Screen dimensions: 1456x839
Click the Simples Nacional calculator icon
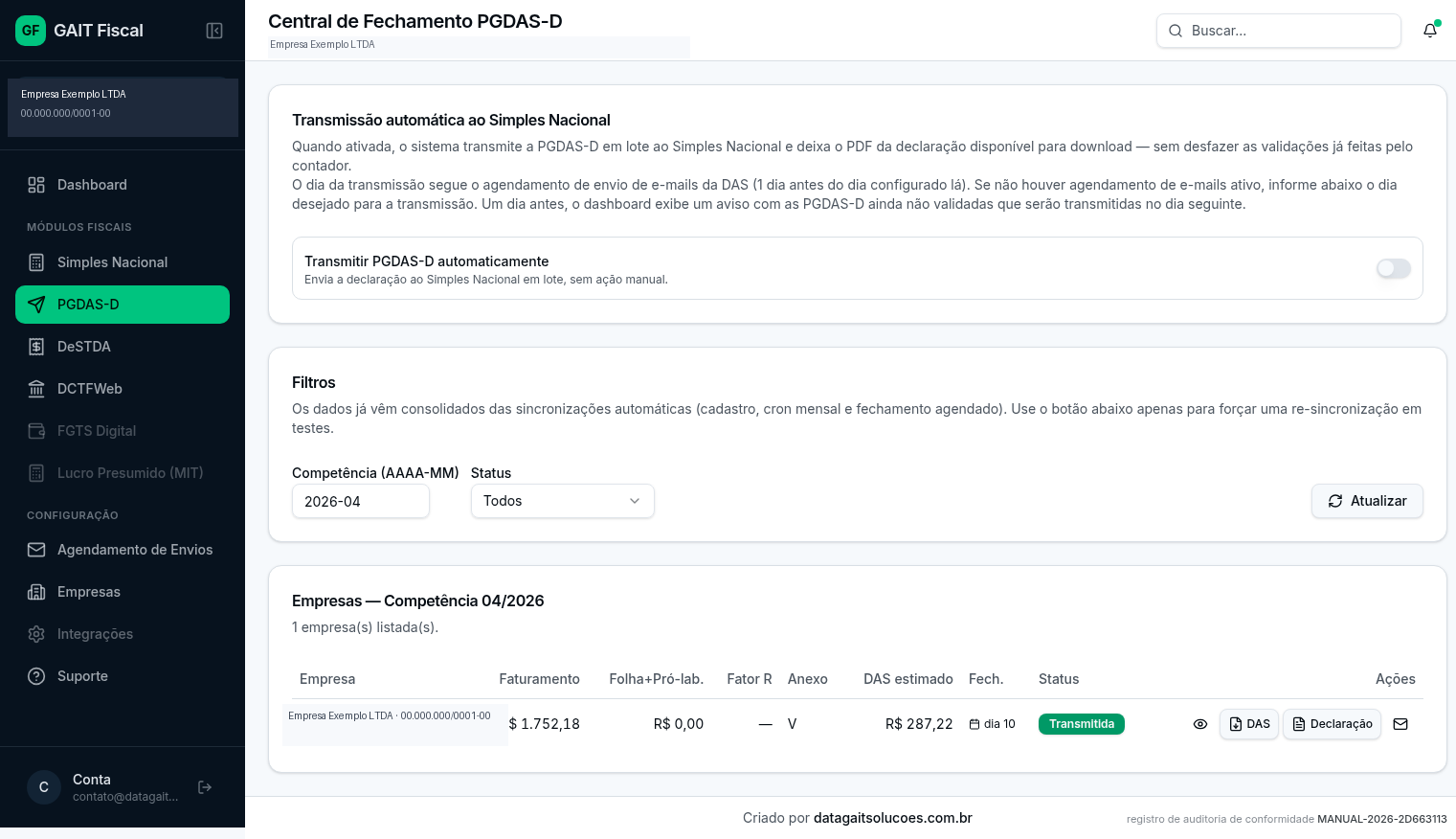(36, 262)
